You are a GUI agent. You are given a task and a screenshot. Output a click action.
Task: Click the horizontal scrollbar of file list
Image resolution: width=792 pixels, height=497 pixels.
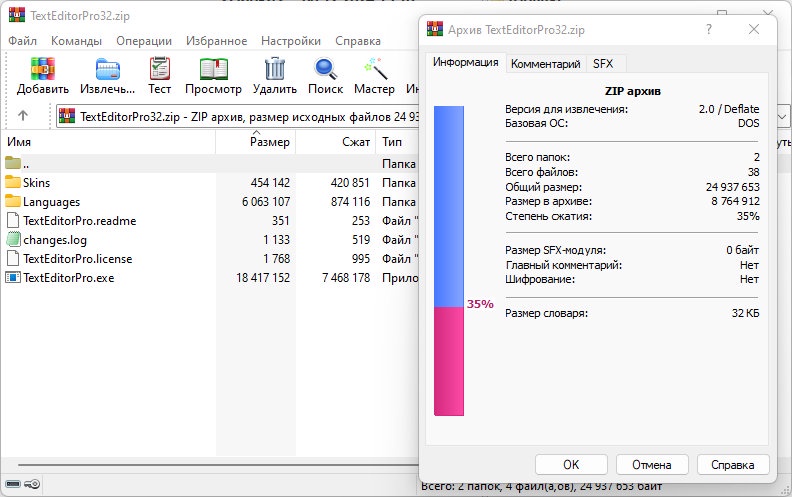click(218, 465)
